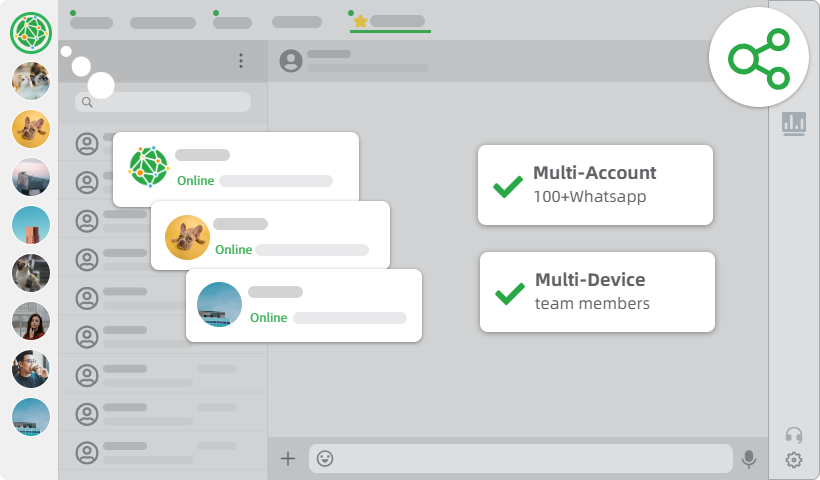Click the search field in contact list

[163, 102]
